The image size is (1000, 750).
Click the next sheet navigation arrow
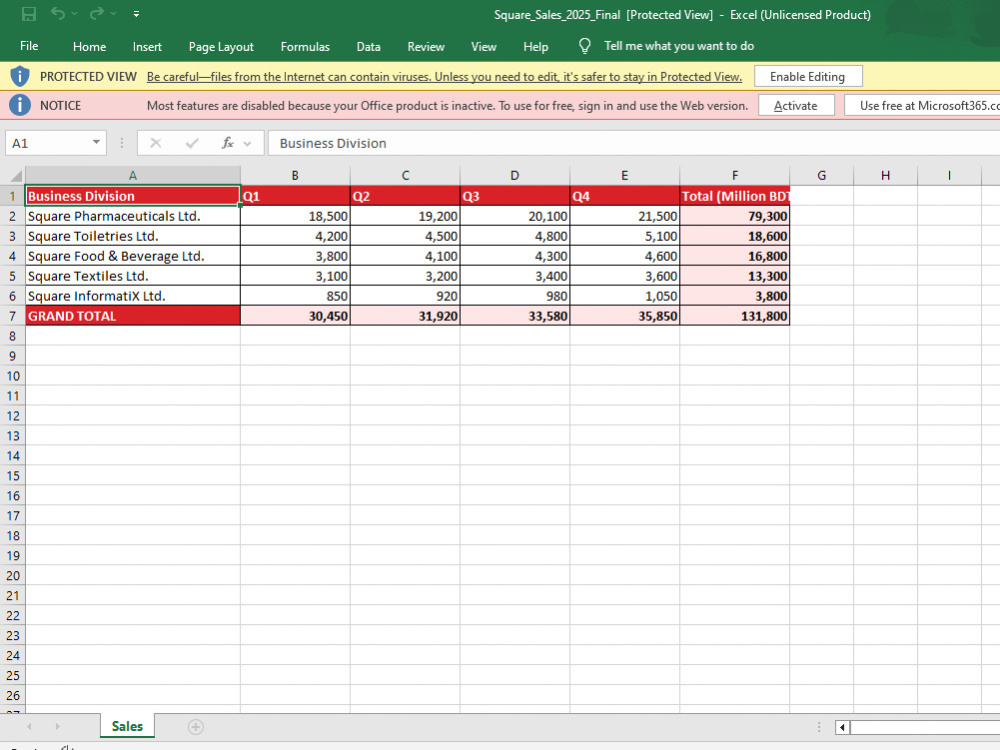point(57,726)
